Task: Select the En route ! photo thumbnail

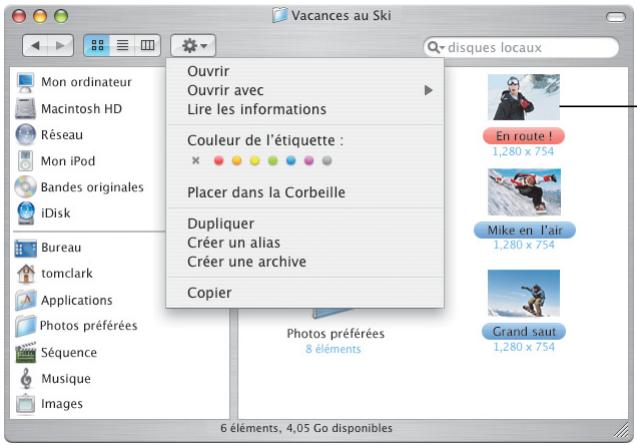Action: [x=524, y=97]
